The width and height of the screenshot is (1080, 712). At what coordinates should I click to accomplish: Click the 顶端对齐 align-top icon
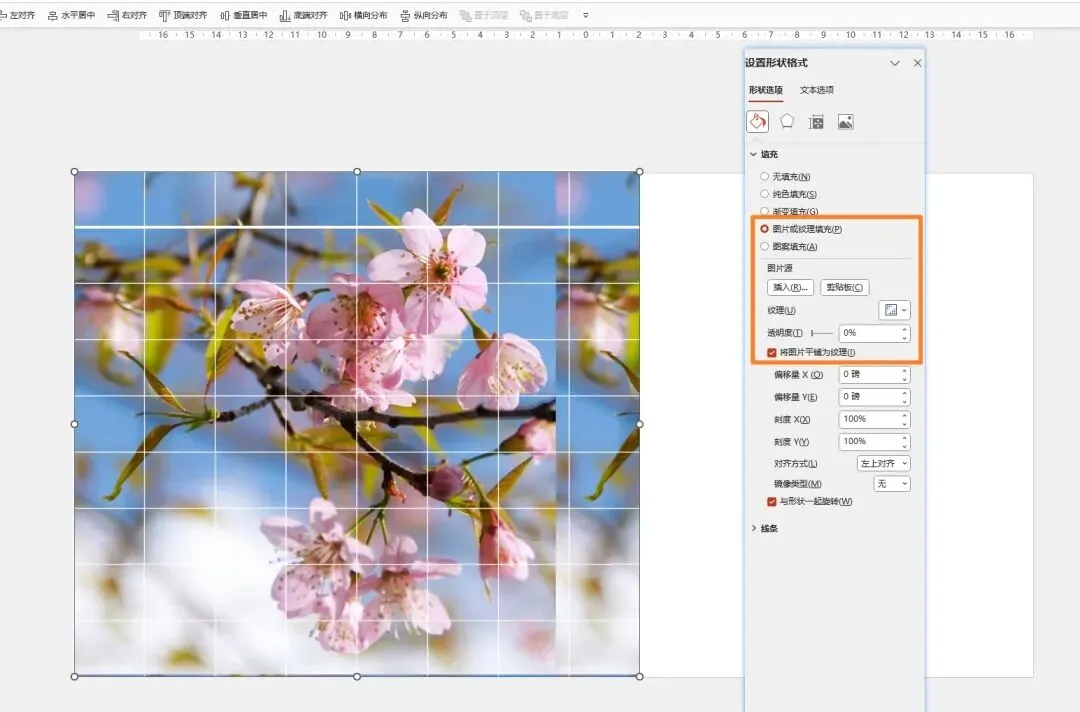[x=164, y=15]
